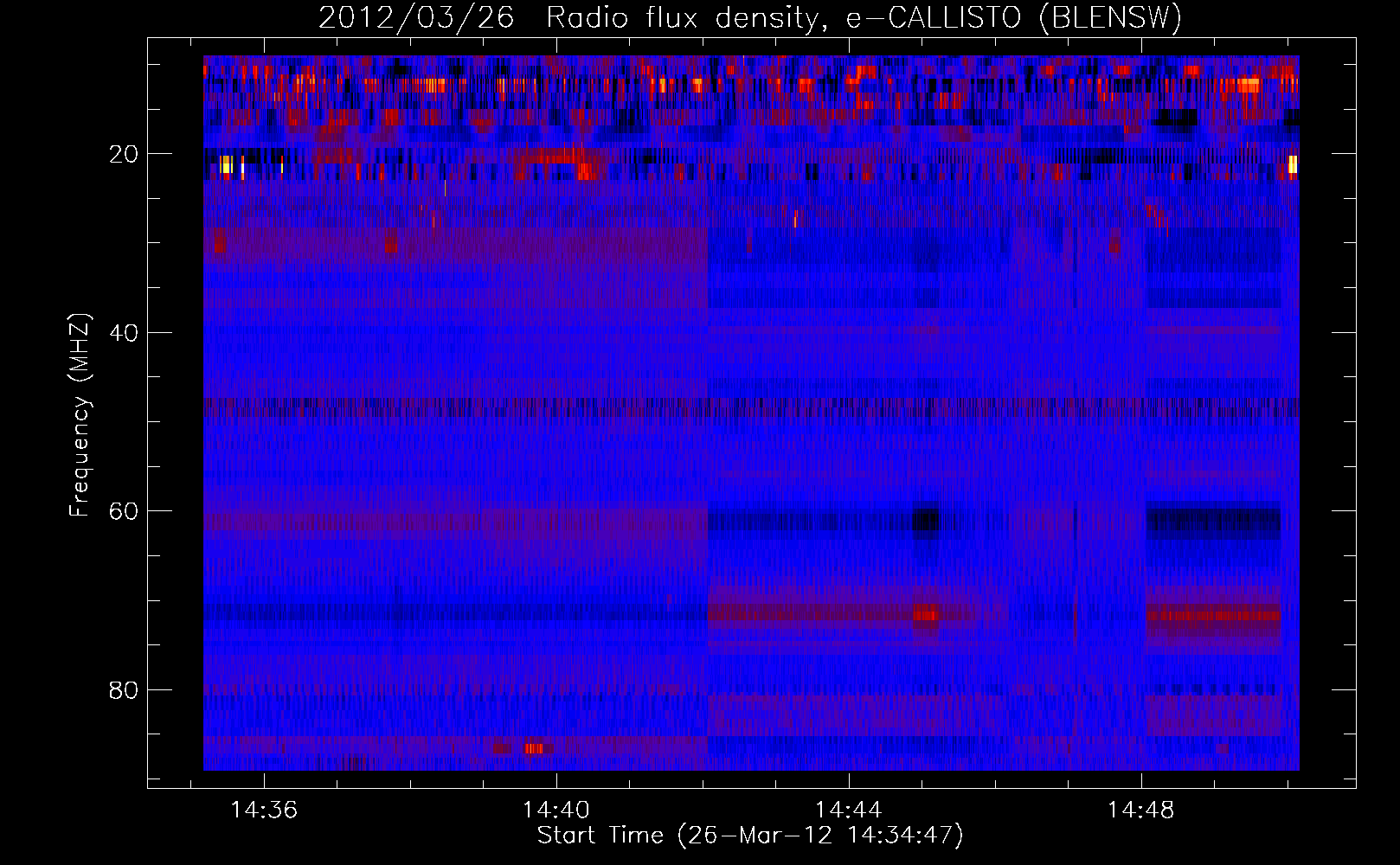Click the 14:48 time tick label
Image resolution: width=1400 pixels, height=865 pixels.
click(1141, 810)
